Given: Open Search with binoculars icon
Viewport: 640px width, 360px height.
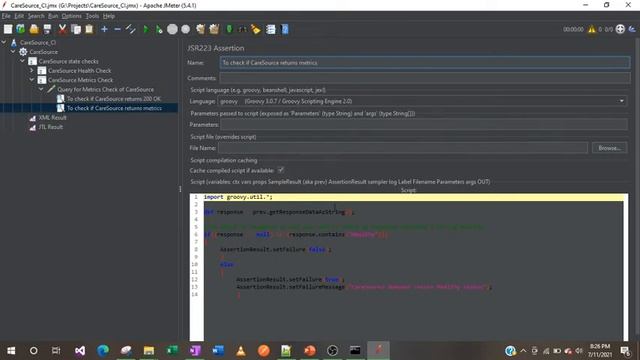Looking at the screenshot, I should click(242, 29).
